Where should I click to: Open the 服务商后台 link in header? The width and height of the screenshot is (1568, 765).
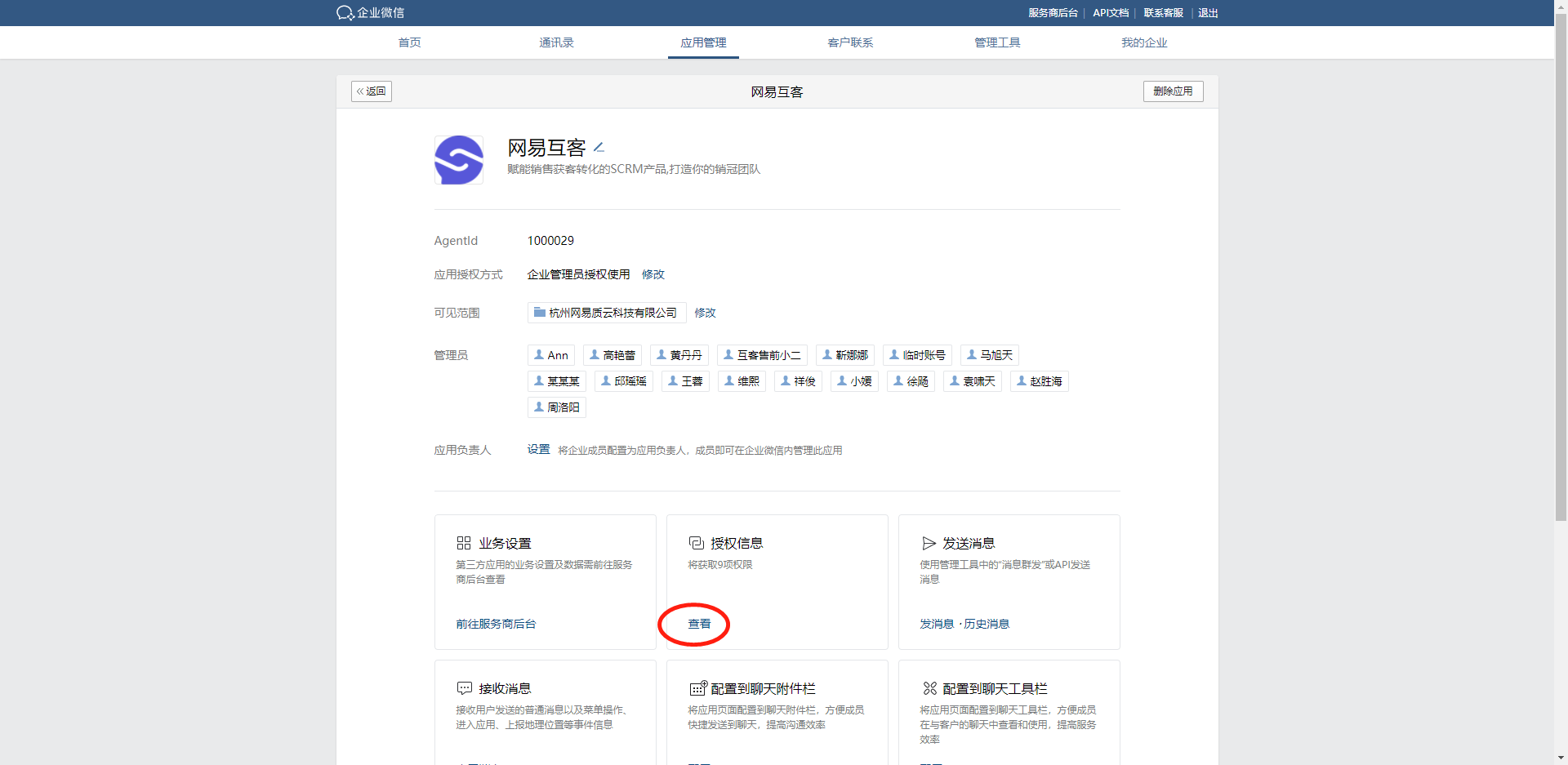(x=1053, y=13)
